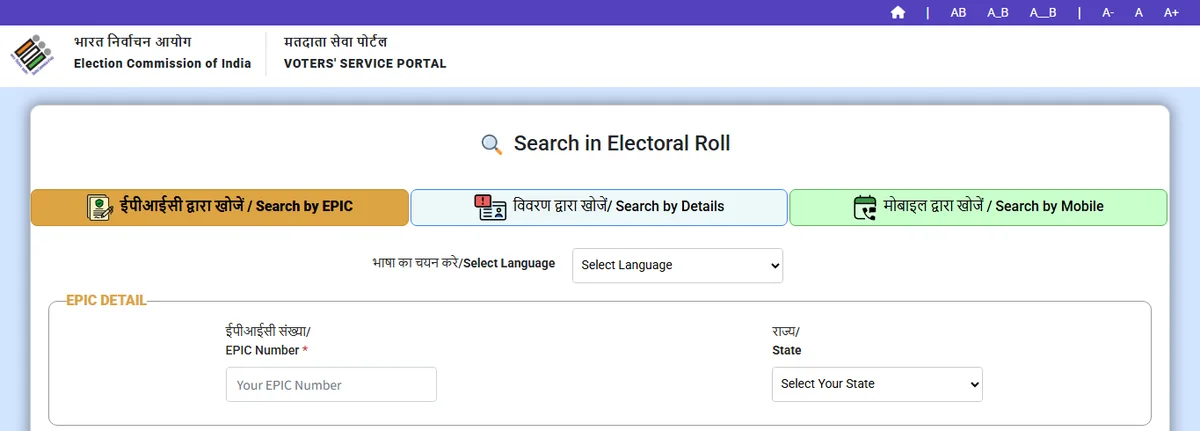Switch to Search by Mobile tab
The height and width of the screenshot is (431, 1200).
(978, 207)
